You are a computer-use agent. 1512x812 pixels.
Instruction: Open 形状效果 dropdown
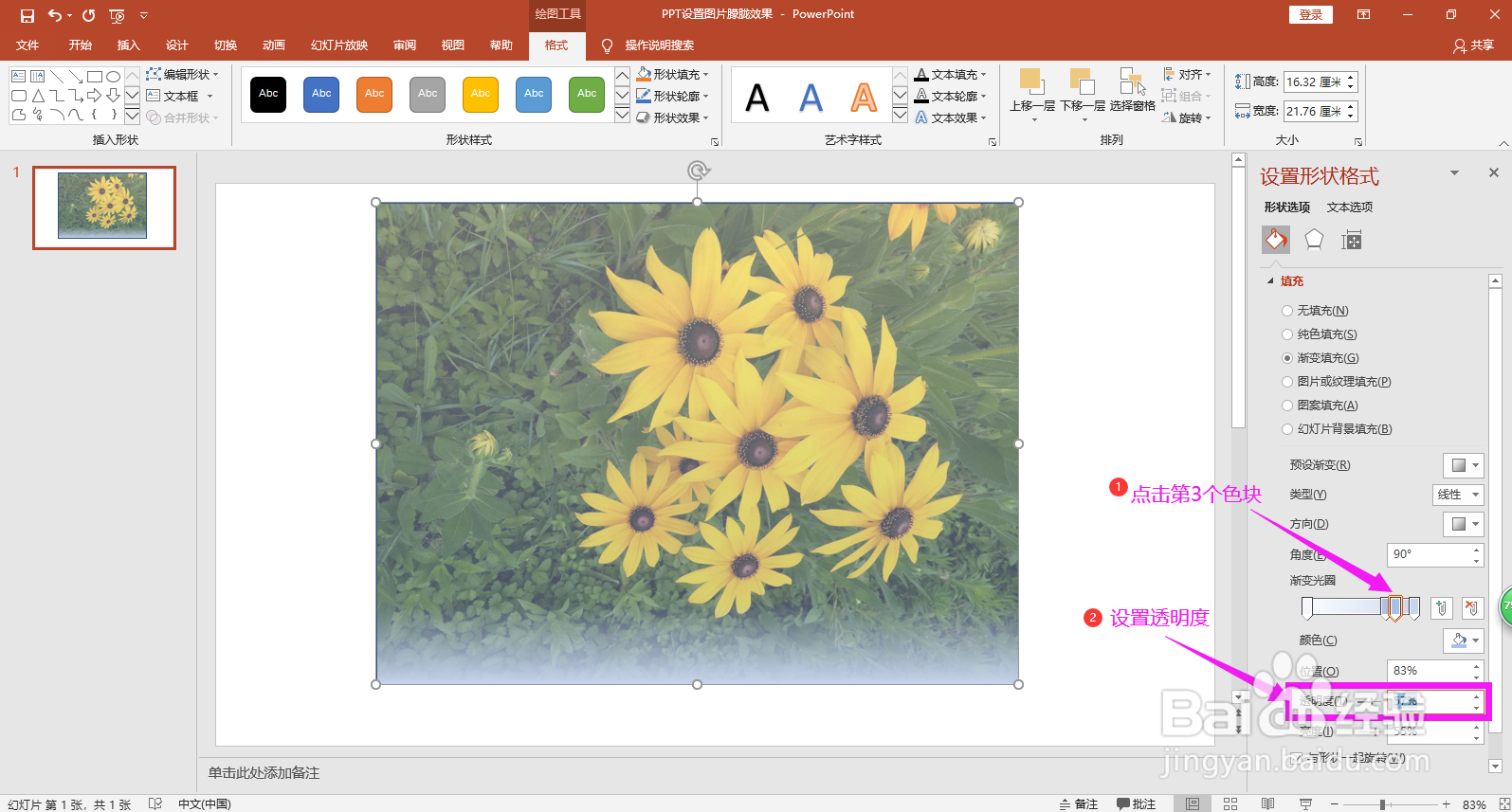tap(672, 117)
